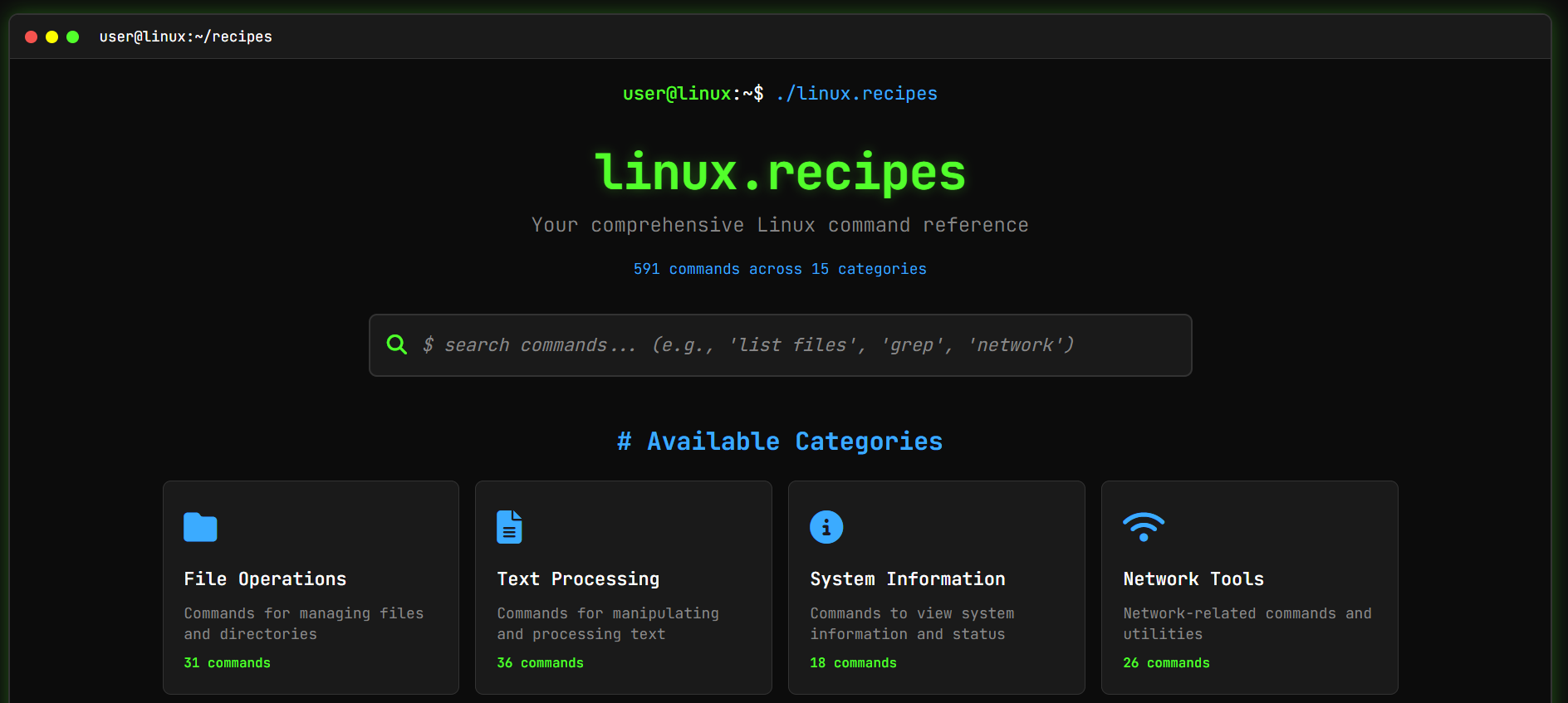
Task: Click the user@linux:~/recipes title bar text
Action: pos(186,37)
